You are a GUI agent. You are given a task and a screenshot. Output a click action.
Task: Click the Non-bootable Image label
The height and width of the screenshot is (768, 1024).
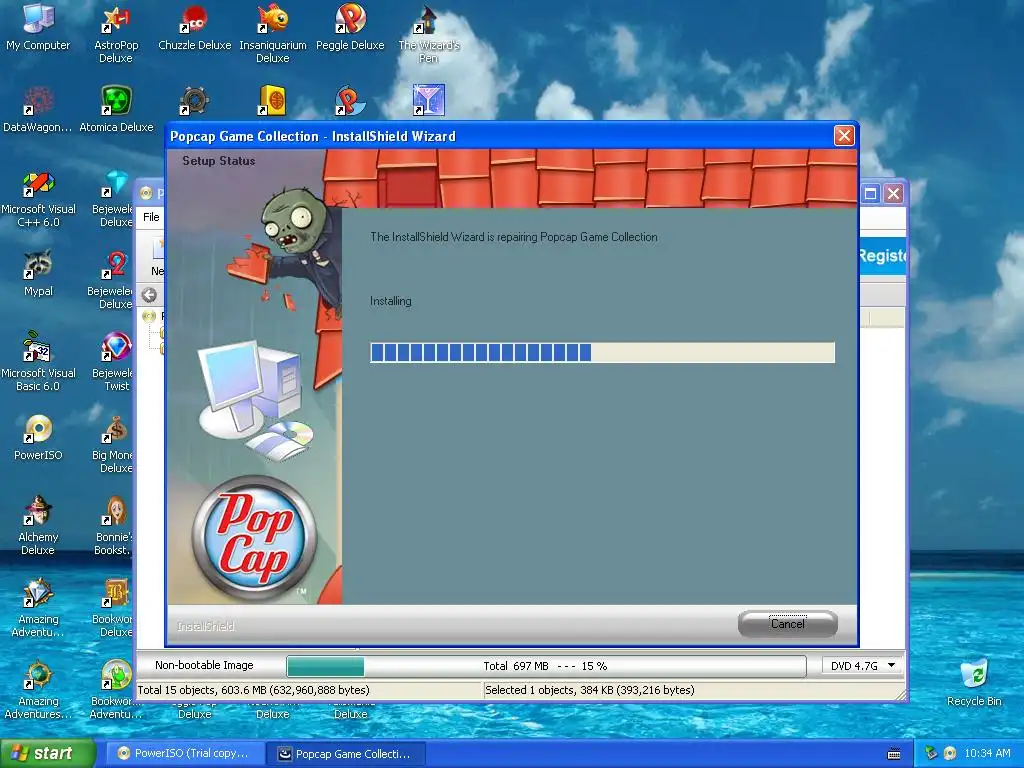(204, 665)
